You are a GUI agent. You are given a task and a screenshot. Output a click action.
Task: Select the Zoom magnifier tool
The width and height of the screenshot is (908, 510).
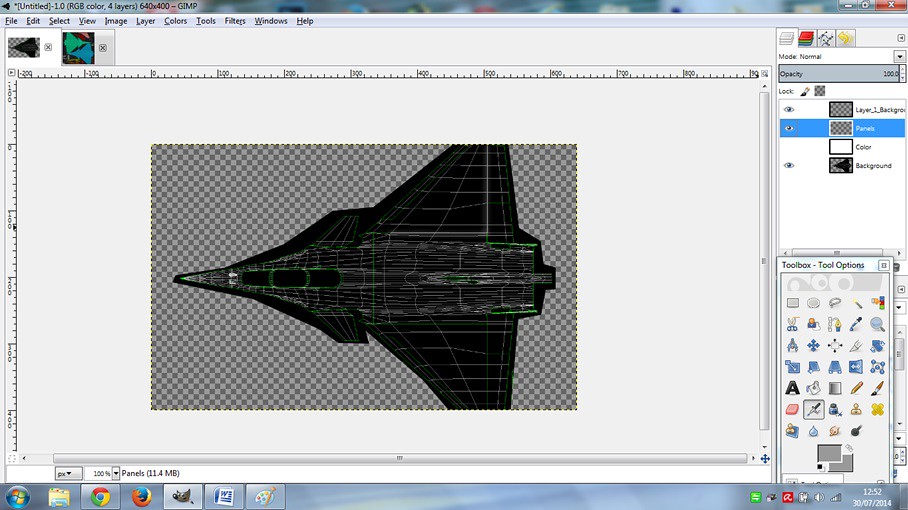(877, 324)
